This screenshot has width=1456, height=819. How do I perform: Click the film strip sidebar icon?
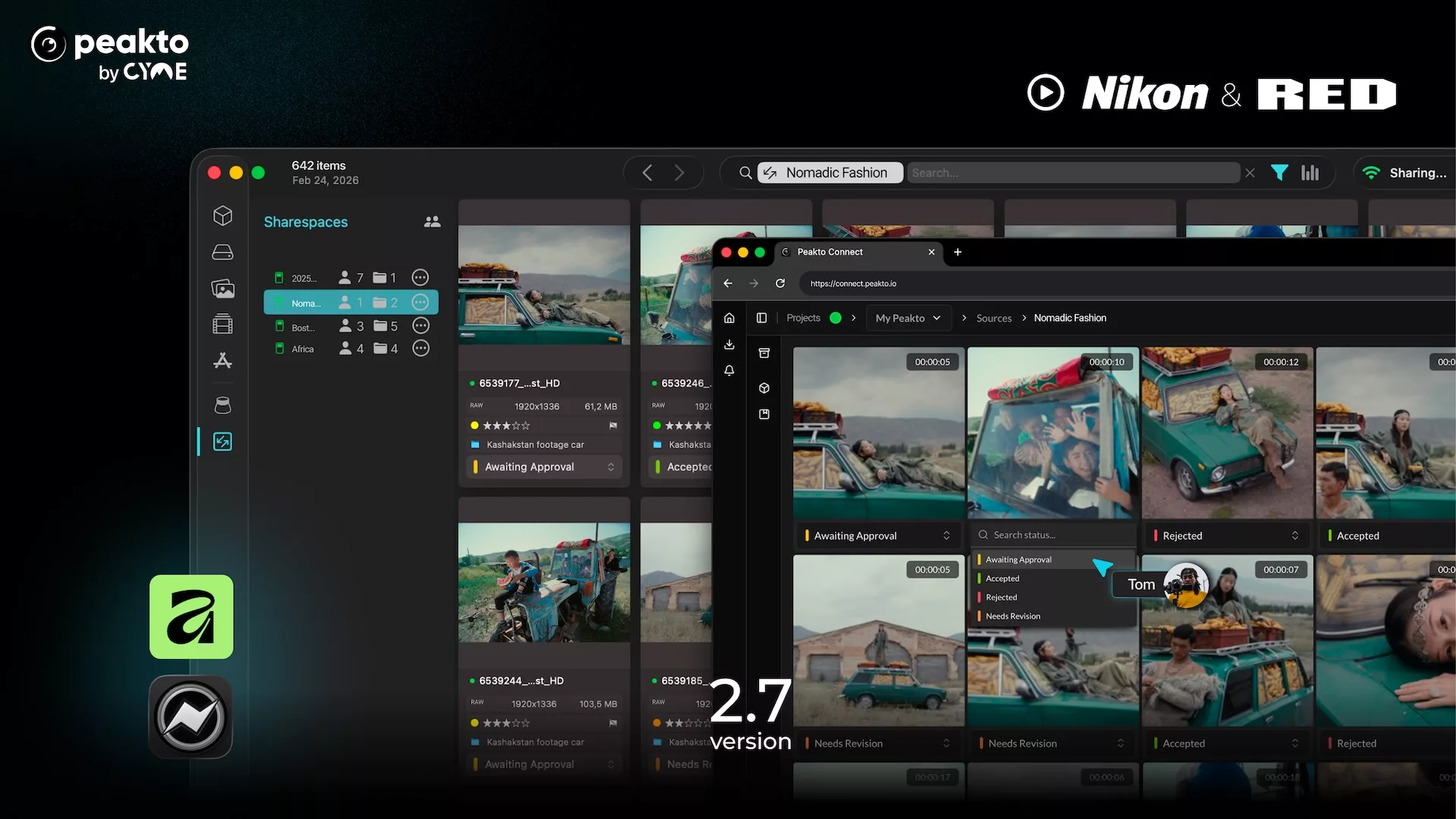[222, 325]
